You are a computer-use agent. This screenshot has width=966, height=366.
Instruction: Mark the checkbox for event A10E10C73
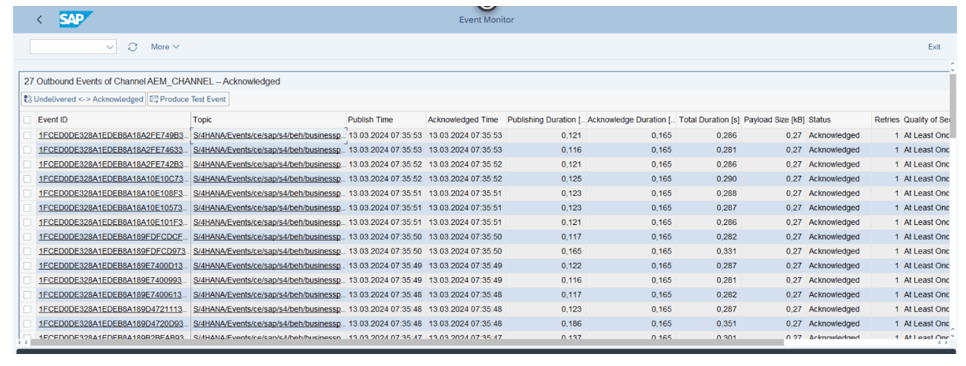coord(27,179)
